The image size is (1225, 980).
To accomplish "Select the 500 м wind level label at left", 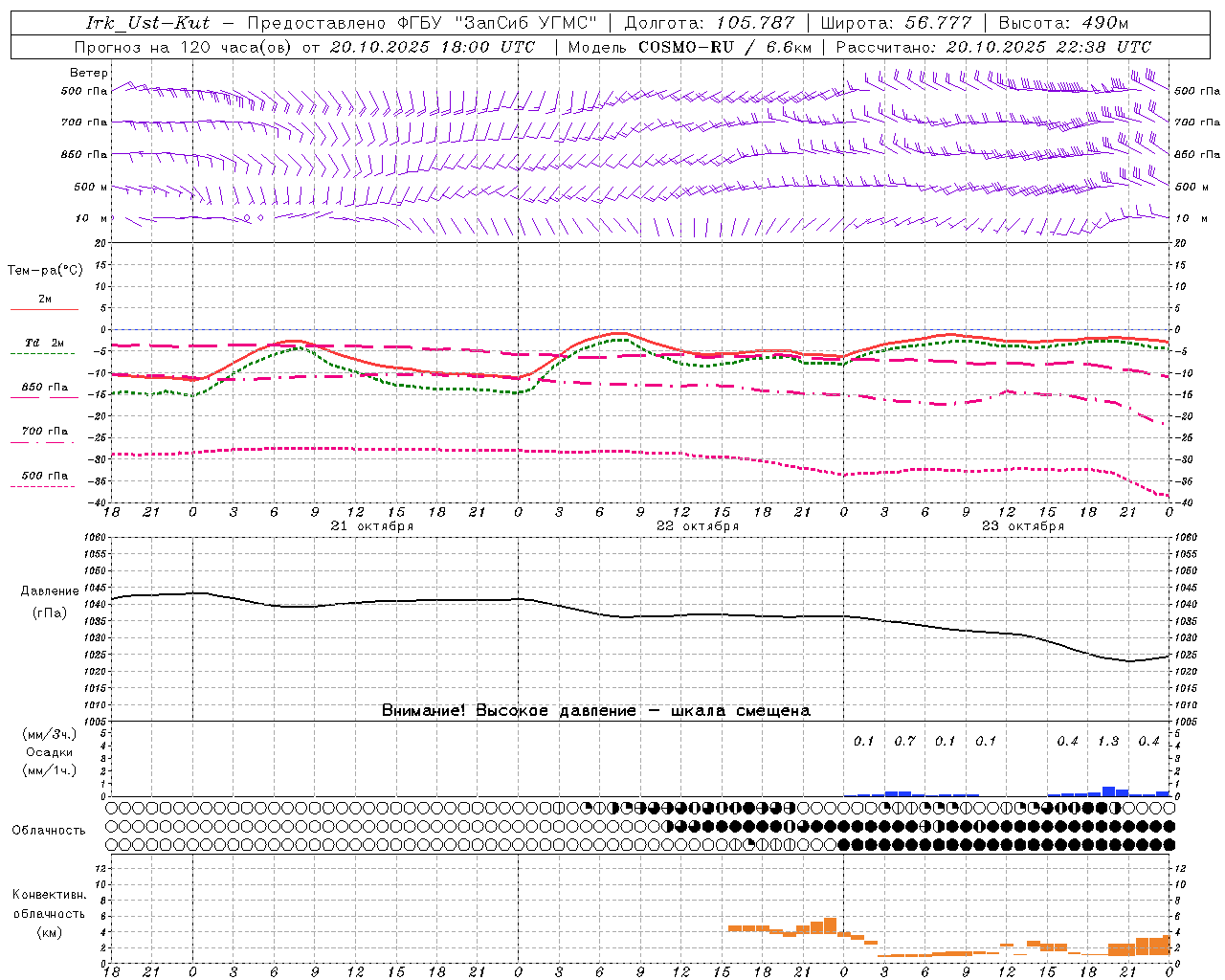I will (x=91, y=187).
